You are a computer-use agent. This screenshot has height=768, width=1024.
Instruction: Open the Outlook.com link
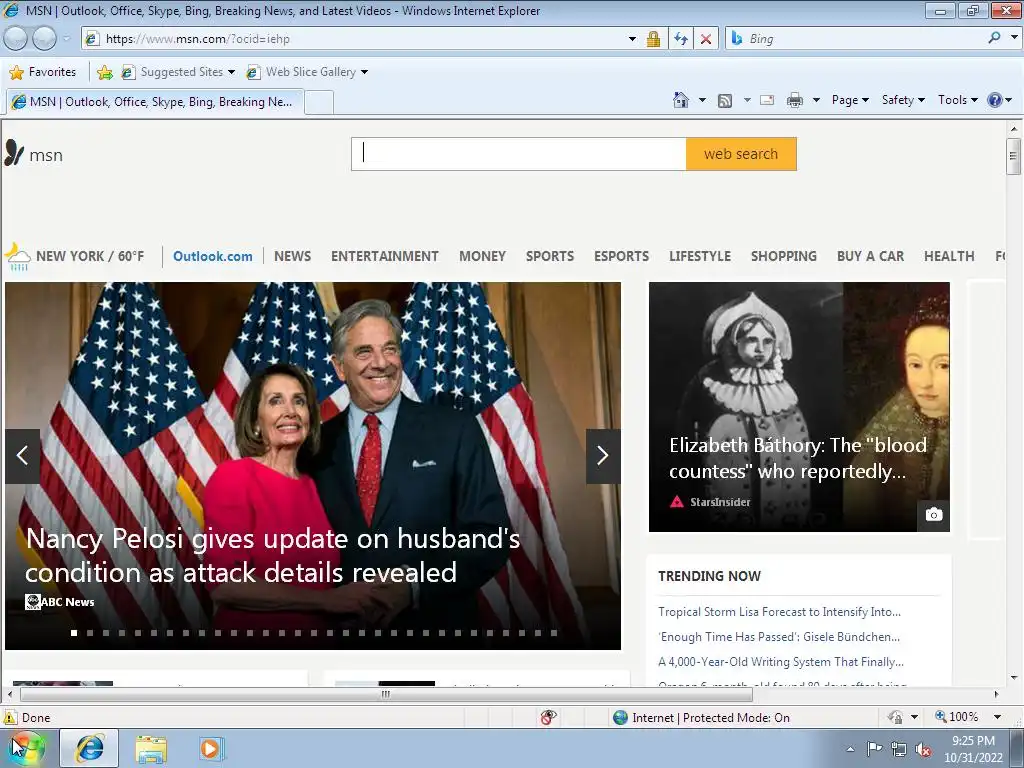tap(212, 257)
